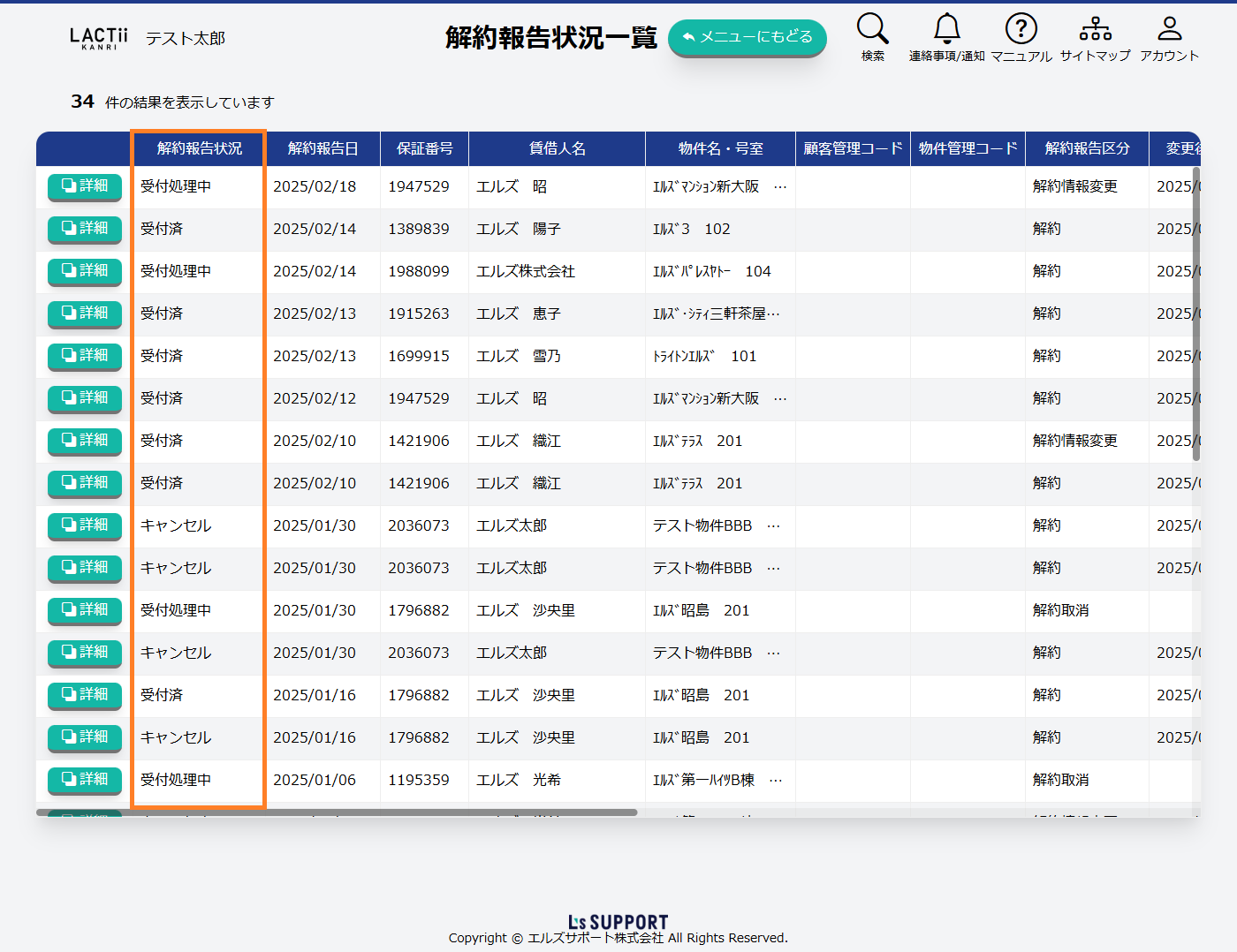The height and width of the screenshot is (952, 1237).
Task: Open the manual question mark icon
Action: click(1021, 30)
